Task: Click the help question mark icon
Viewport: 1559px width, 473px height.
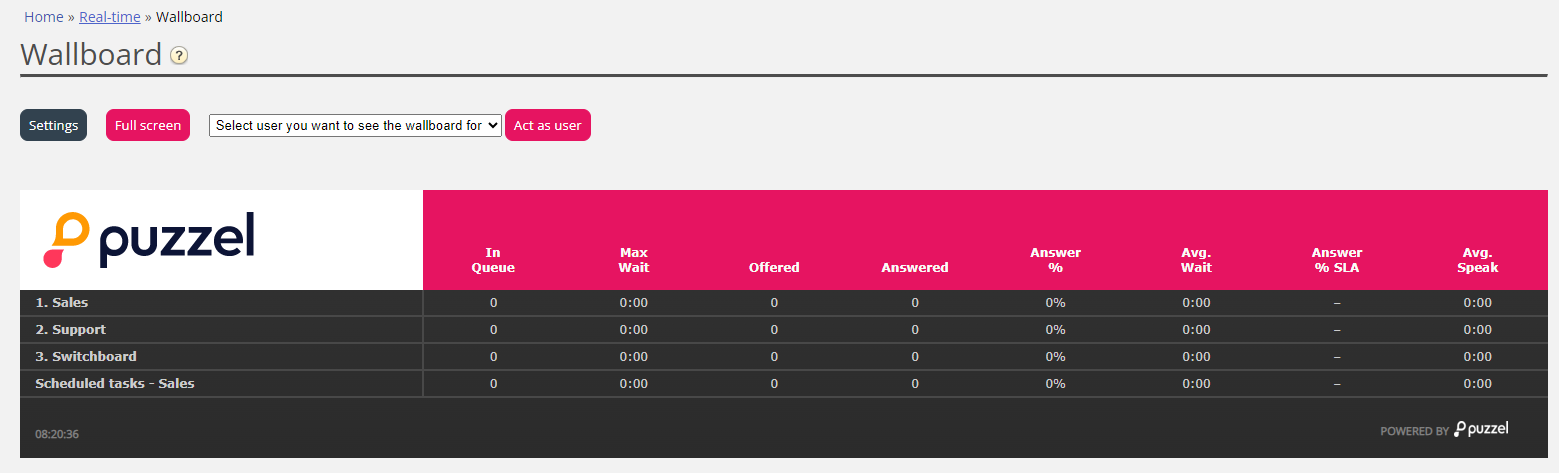Action: 179,56
